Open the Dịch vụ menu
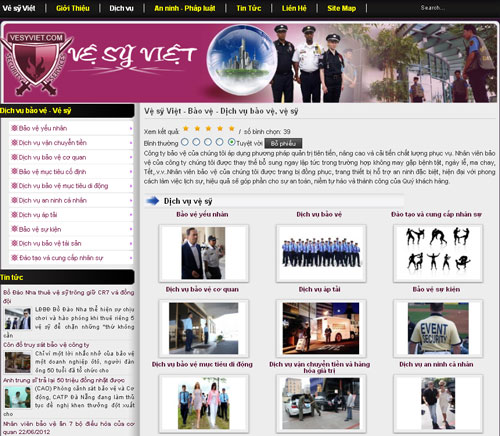 point(121,8)
